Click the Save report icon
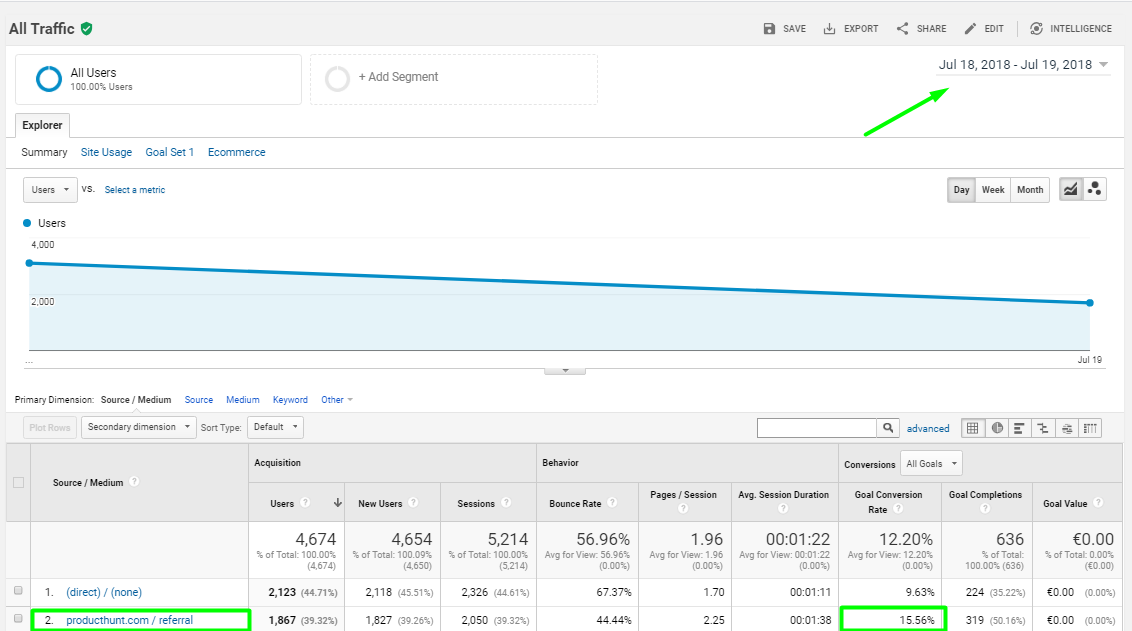This screenshot has height=631, width=1132. [769, 29]
